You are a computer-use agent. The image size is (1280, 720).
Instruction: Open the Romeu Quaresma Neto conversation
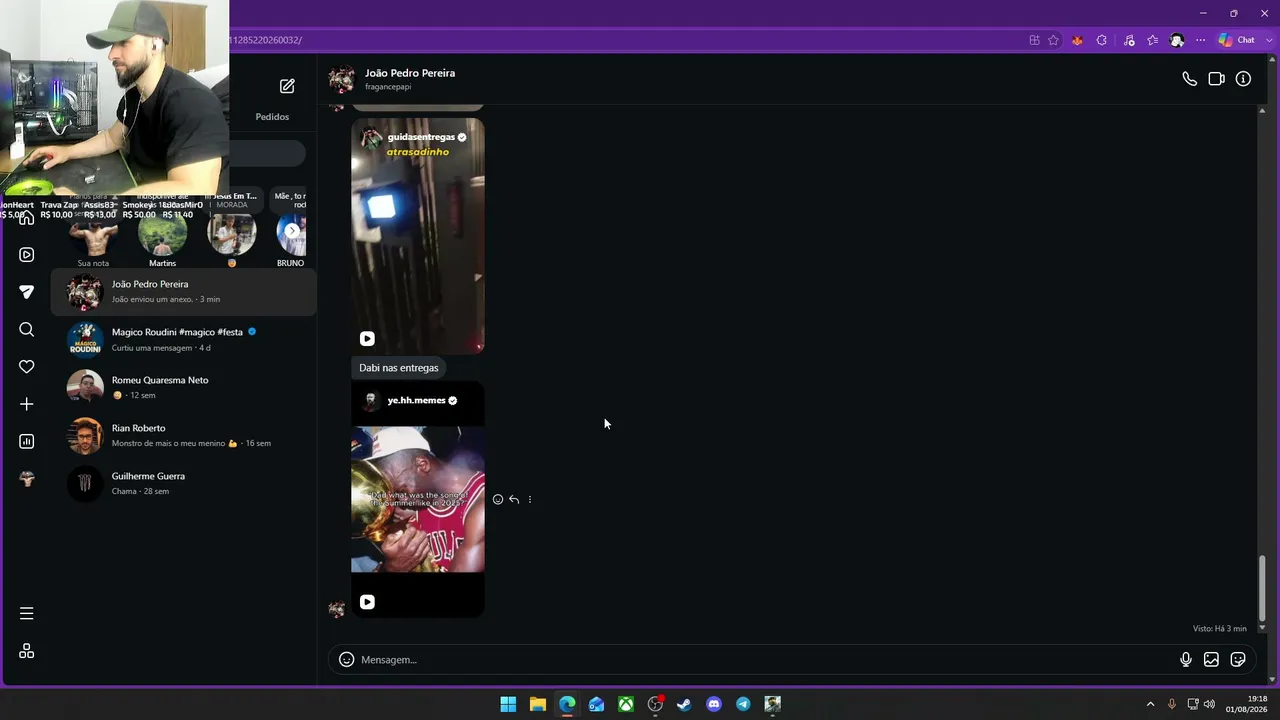tap(184, 388)
